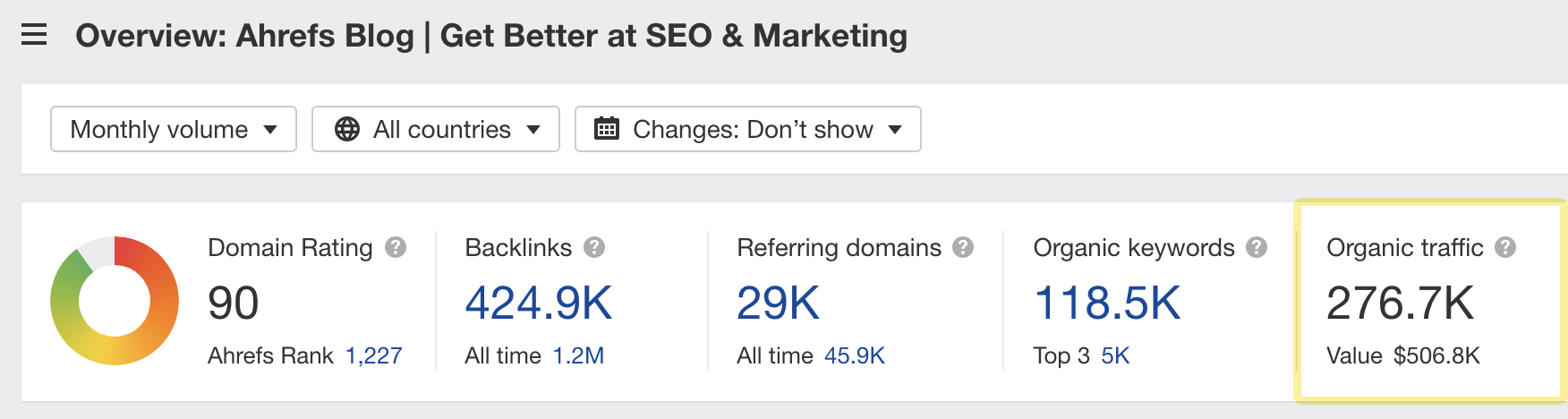This screenshot has height=419, width=1568.
Task: Click Backlinks help question mark icon
Action: pos(594,247)
